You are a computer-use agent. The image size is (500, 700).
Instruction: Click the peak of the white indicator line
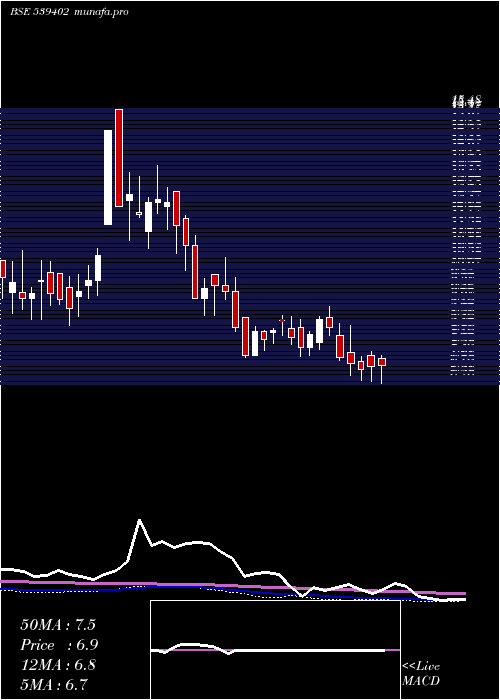139,520
